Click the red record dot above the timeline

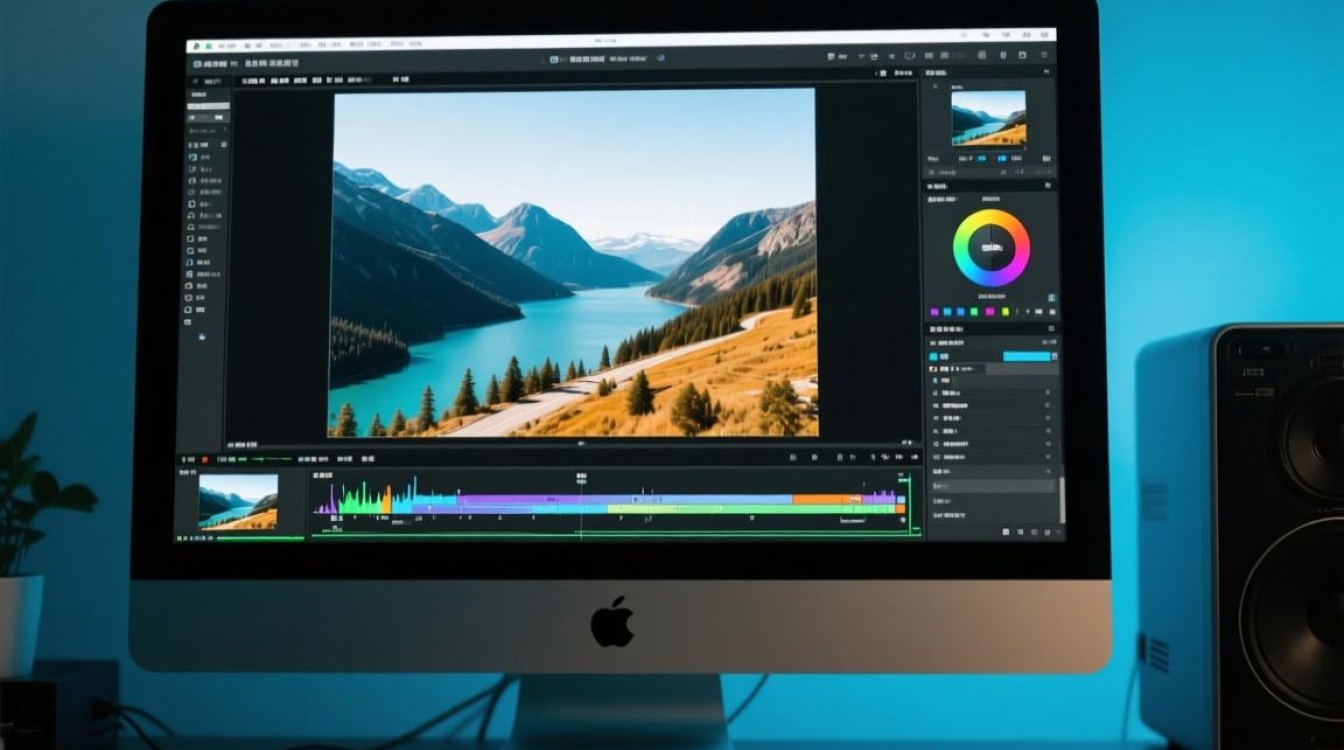(x=205, y=459)
